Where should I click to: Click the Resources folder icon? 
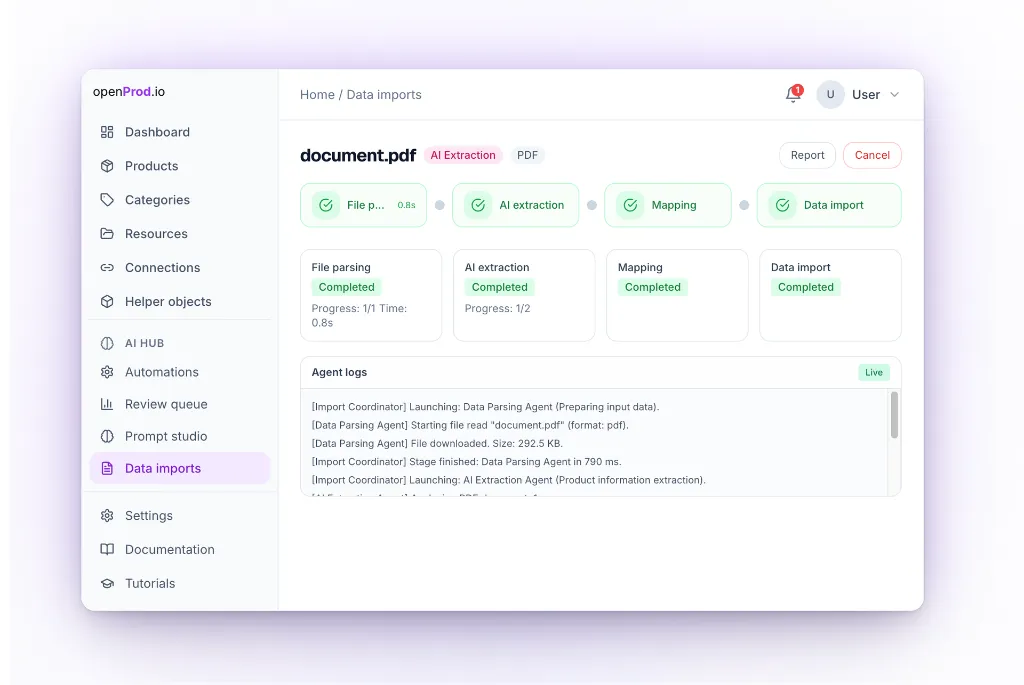(x=107, y=234)
